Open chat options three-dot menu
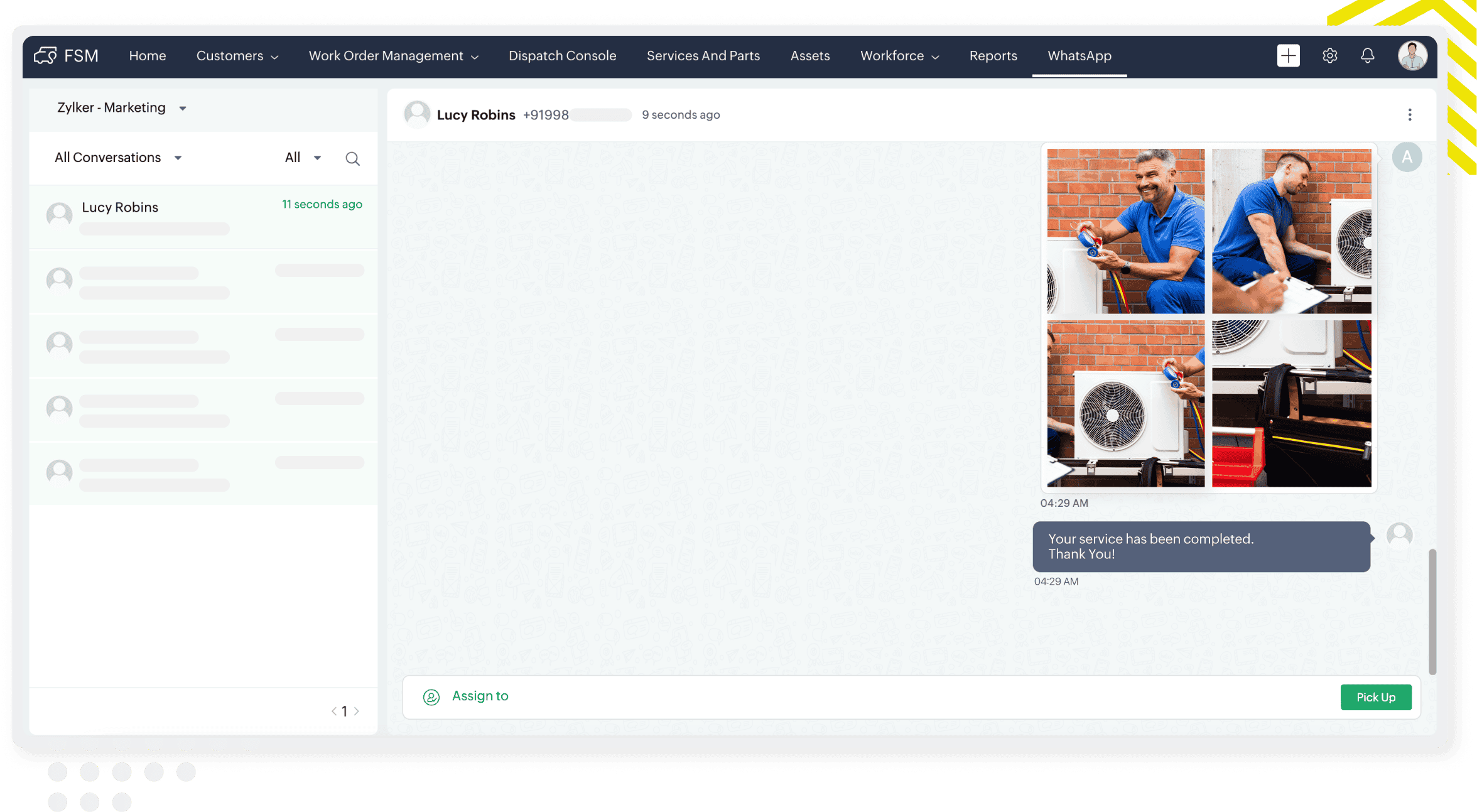1477x812 pixels. pos(1409,115)
